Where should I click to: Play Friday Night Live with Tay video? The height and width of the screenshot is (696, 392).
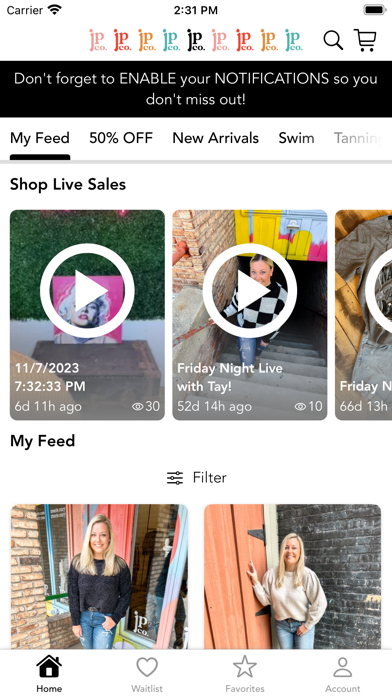tap(250, 291)
